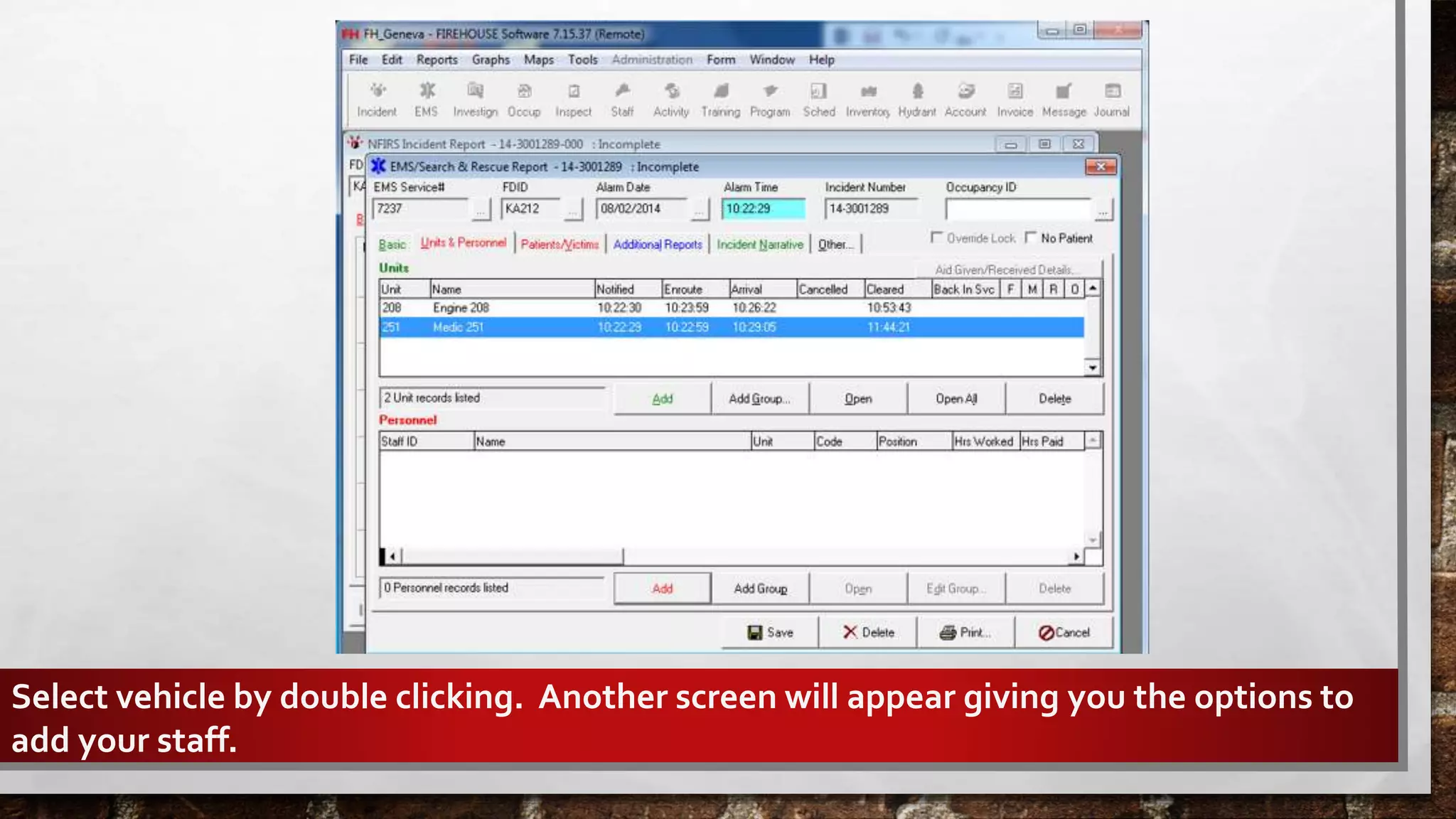This screenshot has height=819, width=1456.
Task: Switch to the Additional Reports tab
Action: tap(658, 245)
